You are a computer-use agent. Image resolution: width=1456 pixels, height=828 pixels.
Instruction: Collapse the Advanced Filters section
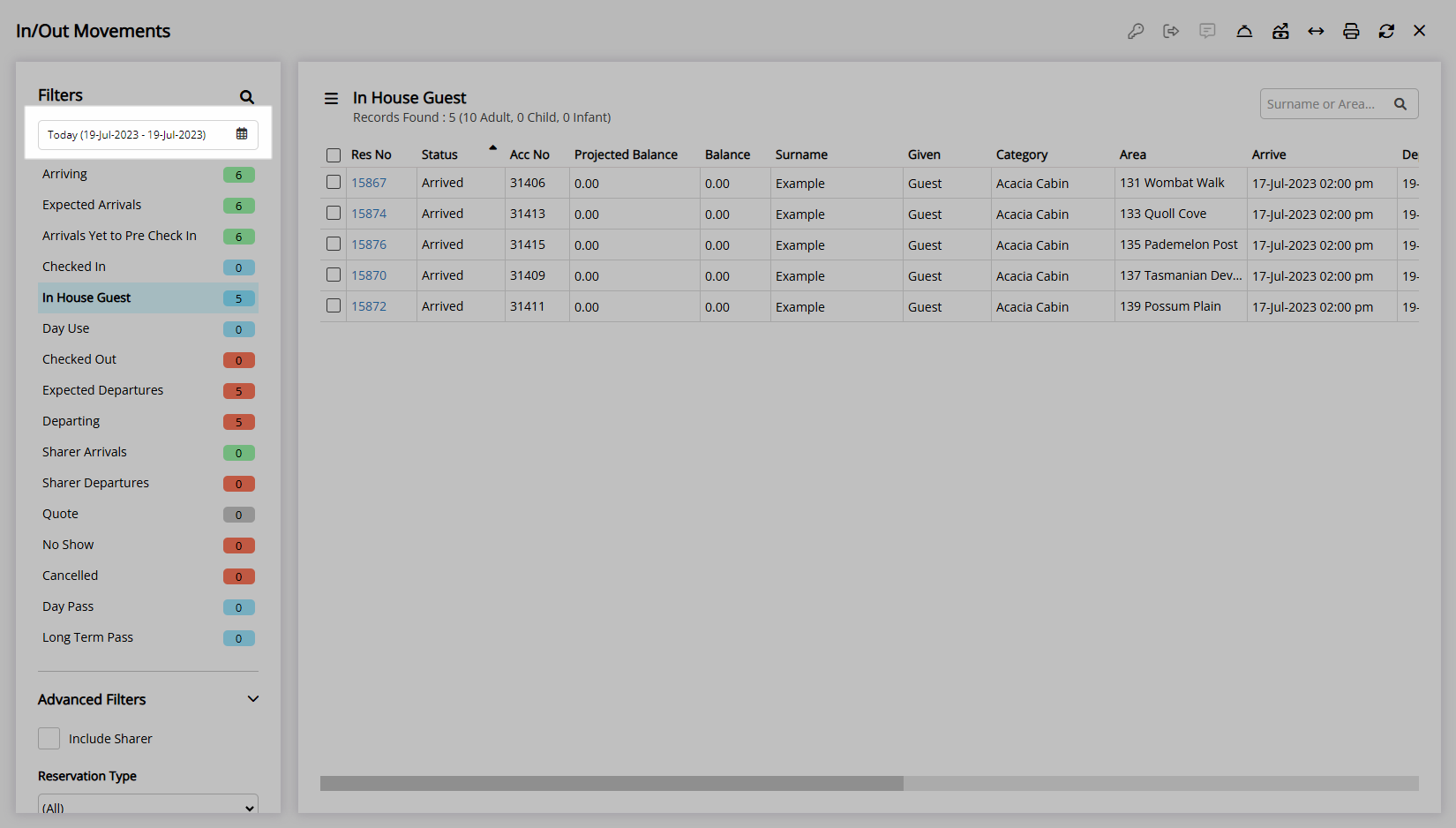(253, 699)
